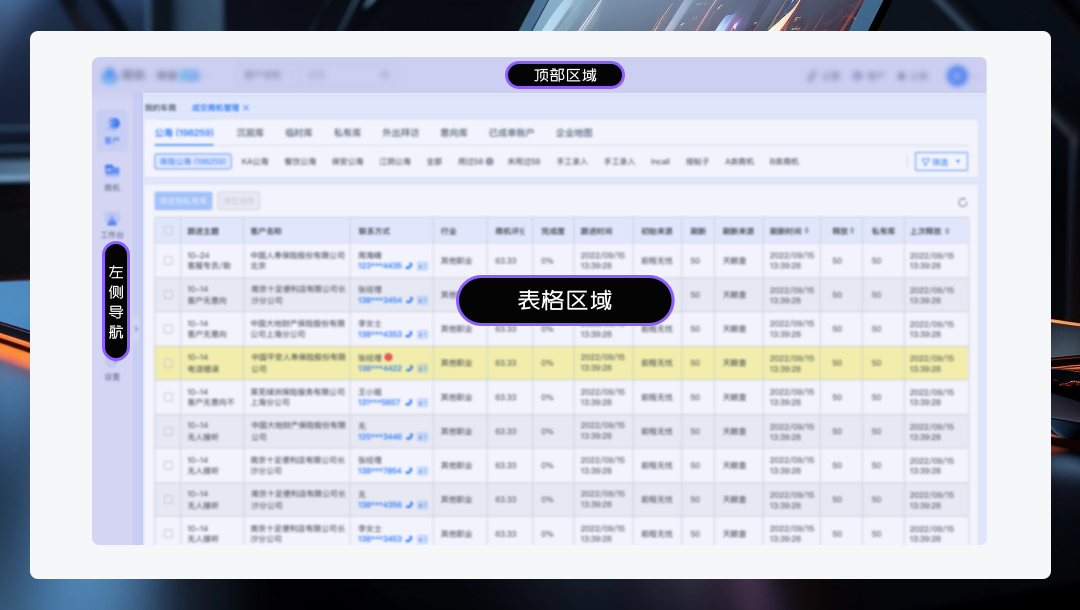Expand the collapsed sidebar arrow handle
The width and height of the screenshot is (1080, 610).
[x=137, y=328]
